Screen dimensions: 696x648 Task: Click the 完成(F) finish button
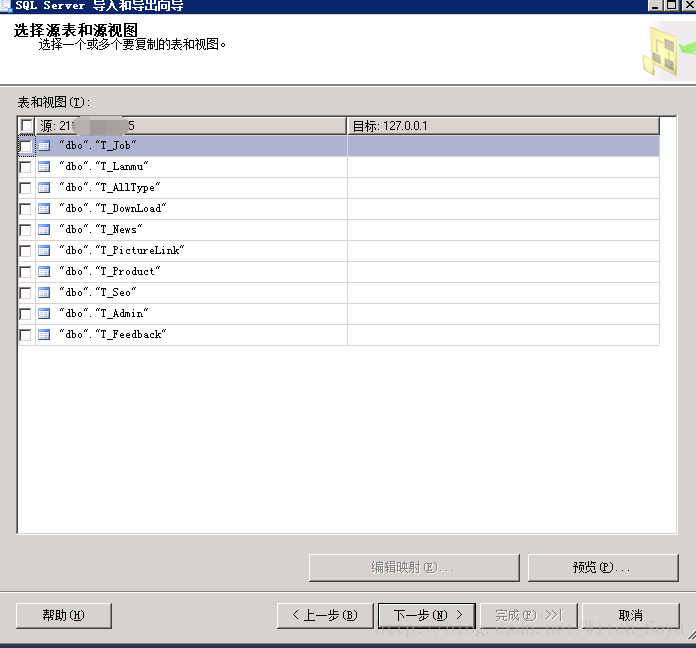pos(528,615)
